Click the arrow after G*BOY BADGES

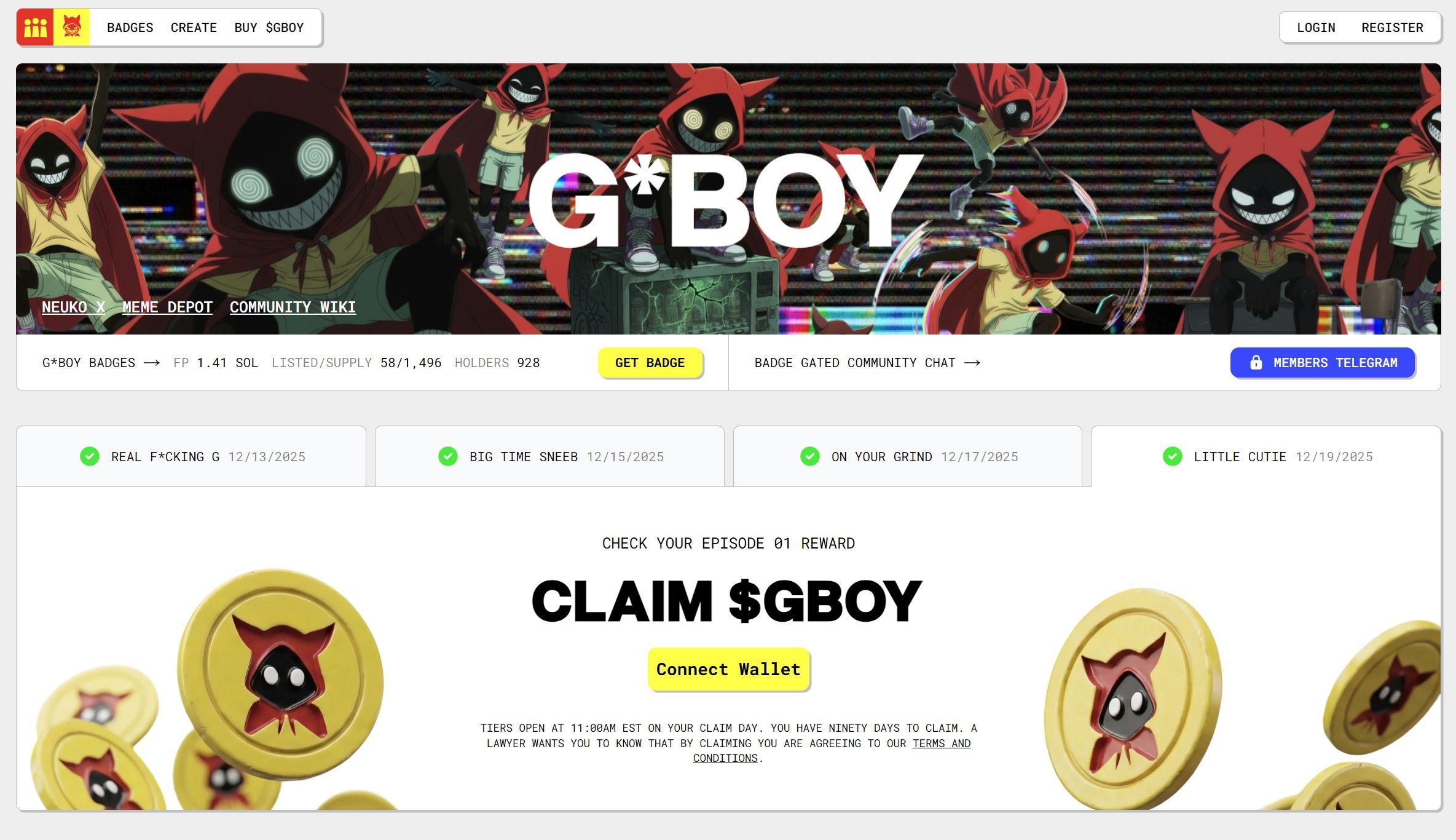coord(152,363)
